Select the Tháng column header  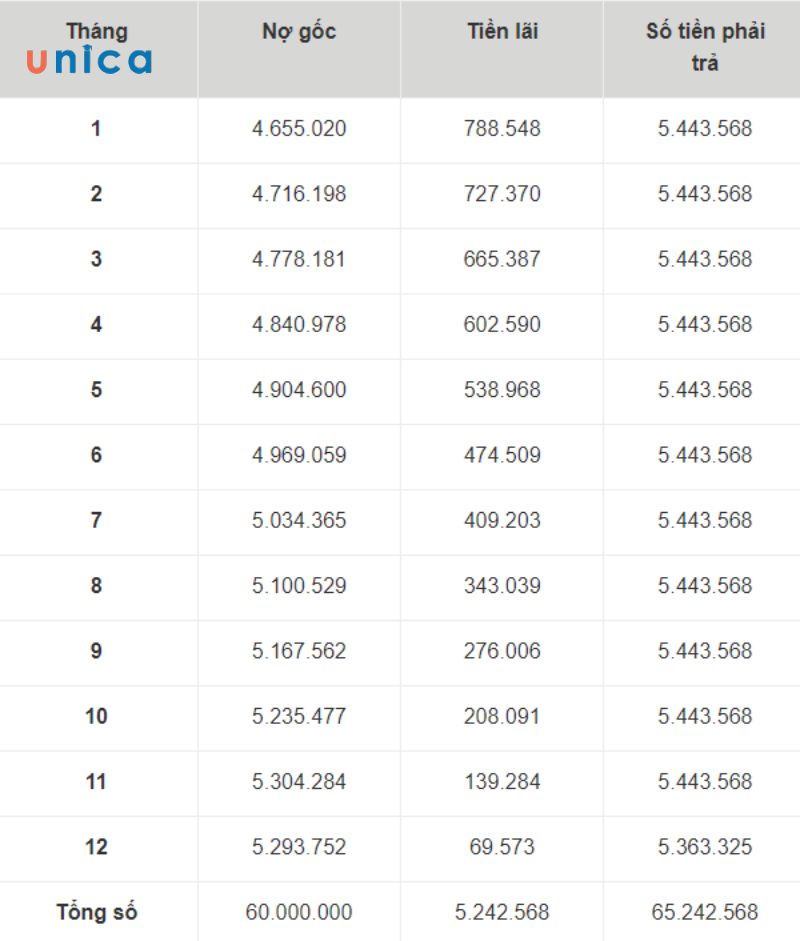coord(97,30)
